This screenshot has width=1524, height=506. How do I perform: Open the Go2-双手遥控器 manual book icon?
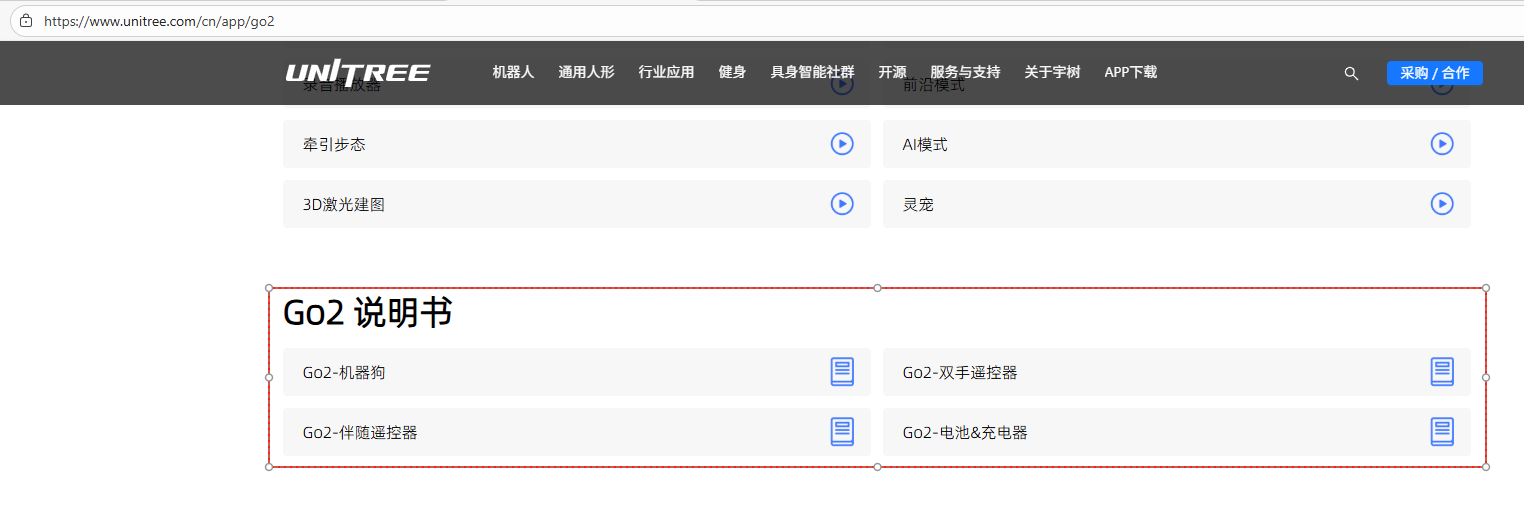[1441, 372]
